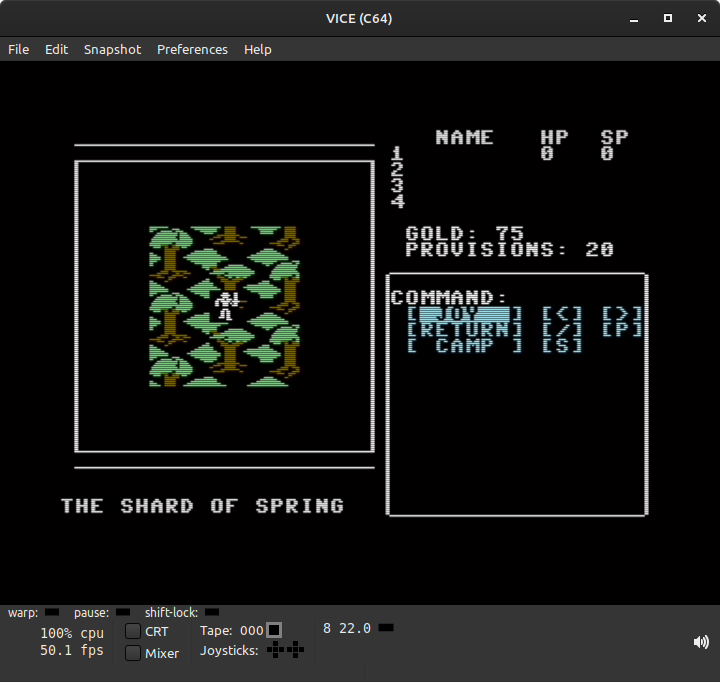Click THE SHARD OF SPRING title text

[202, 506]
